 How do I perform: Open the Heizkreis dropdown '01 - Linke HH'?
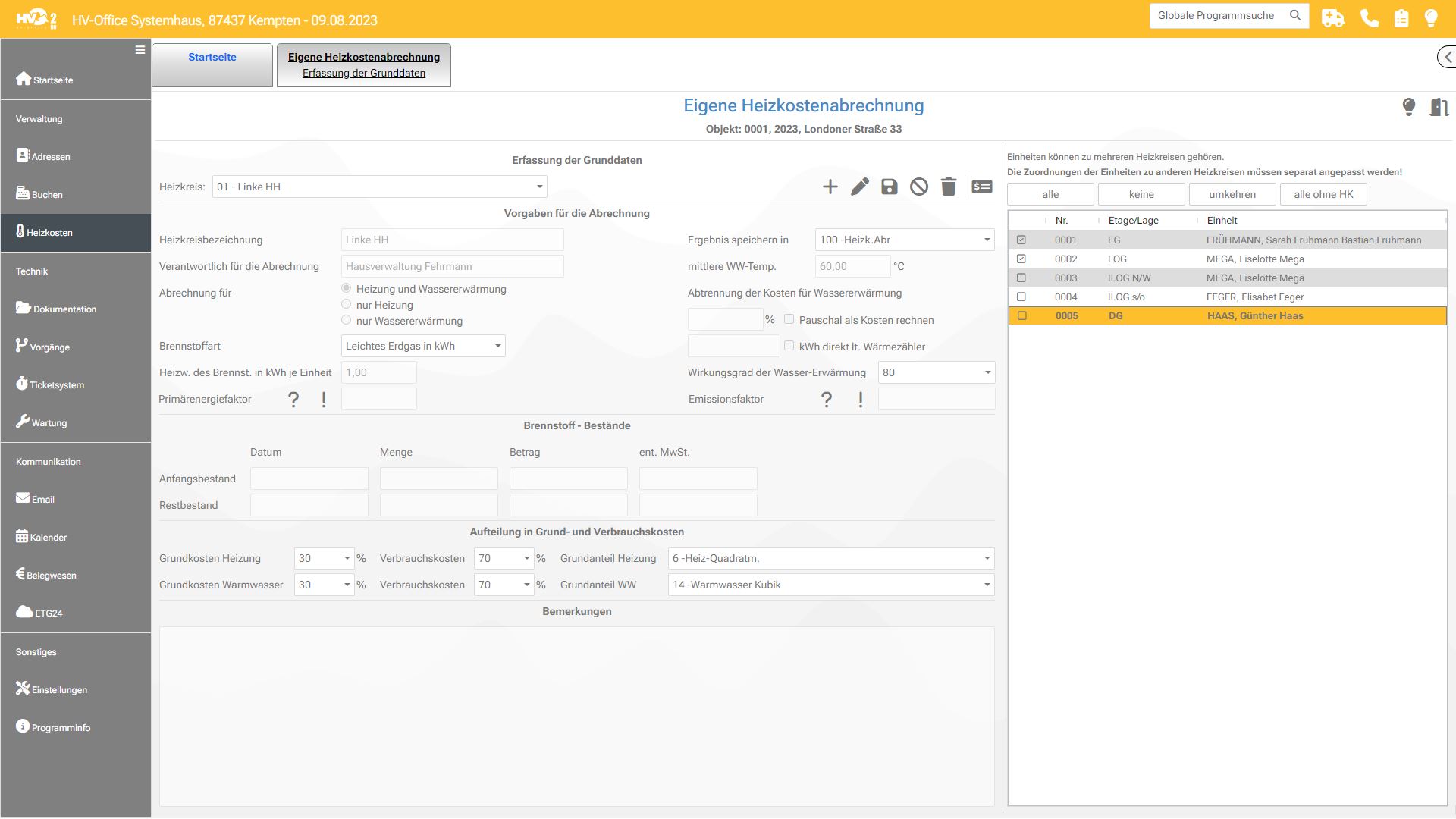[380, 187]
